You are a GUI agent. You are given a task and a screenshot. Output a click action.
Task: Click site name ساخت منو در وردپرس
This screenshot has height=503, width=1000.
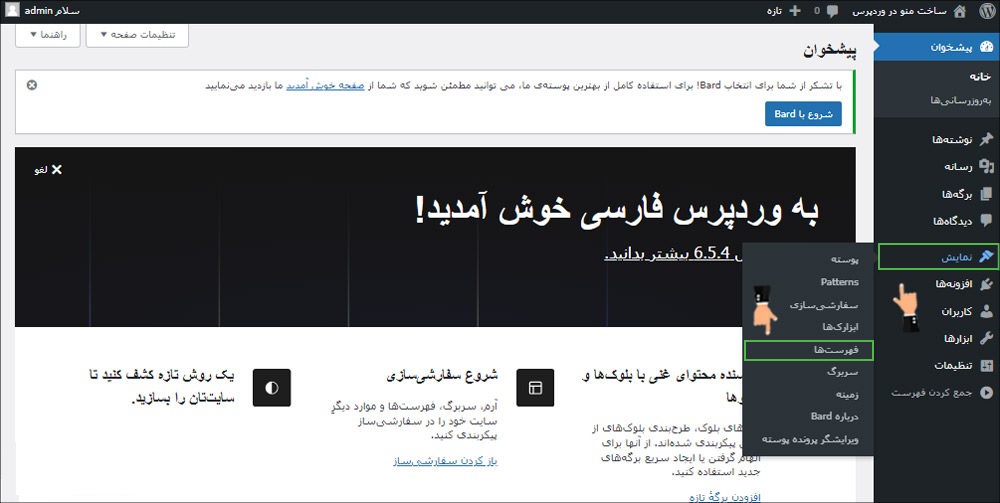pos(900,11)
